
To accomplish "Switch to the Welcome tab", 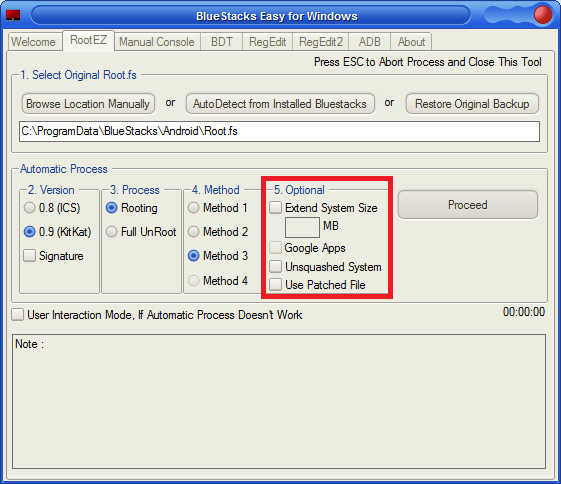I will click(x=34, y=42).
